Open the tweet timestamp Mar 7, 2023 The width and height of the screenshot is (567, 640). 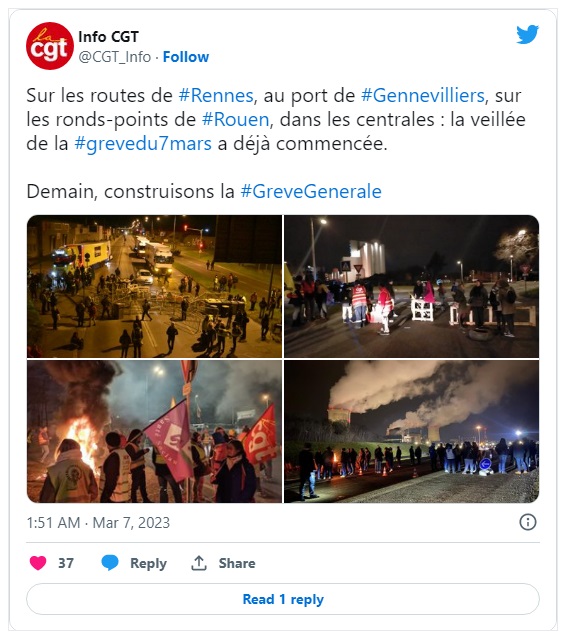(98, 522)
